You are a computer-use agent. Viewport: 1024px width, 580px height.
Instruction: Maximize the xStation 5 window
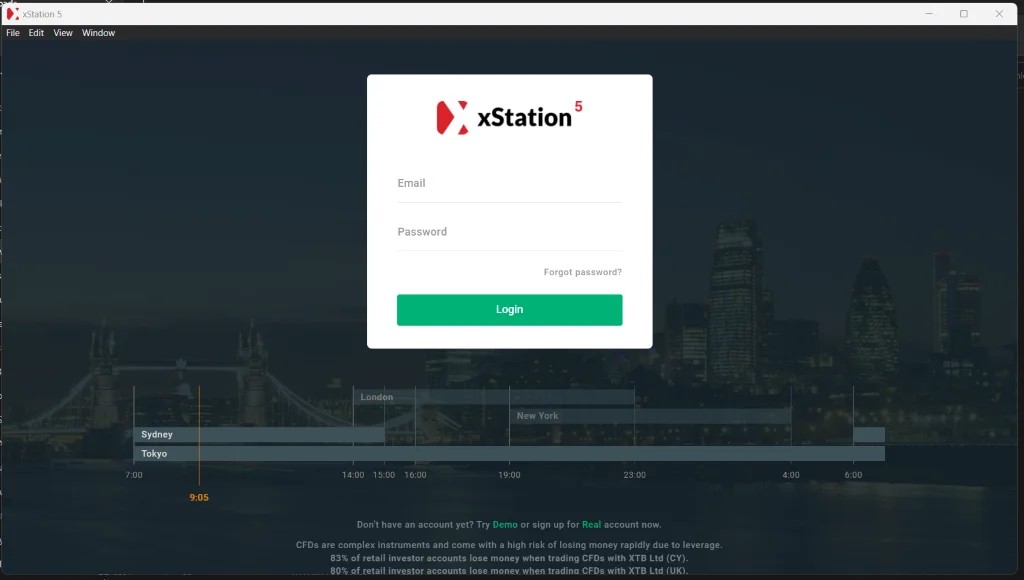[964, 14]
